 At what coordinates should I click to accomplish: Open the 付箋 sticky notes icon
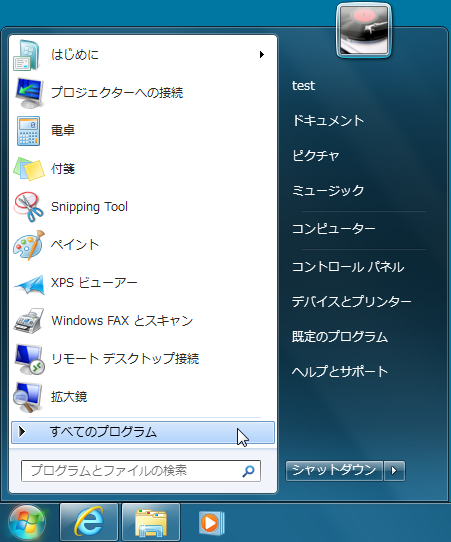28,169
